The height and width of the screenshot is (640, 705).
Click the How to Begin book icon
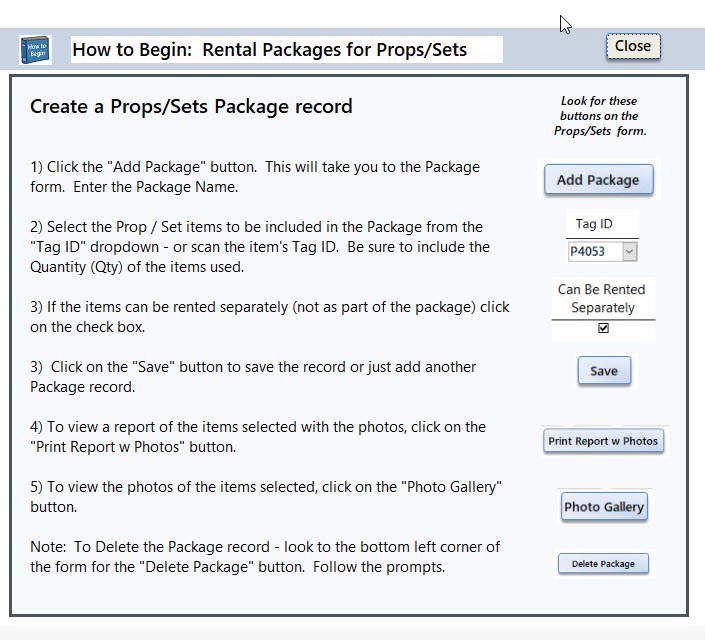click(x=36, y=49)
